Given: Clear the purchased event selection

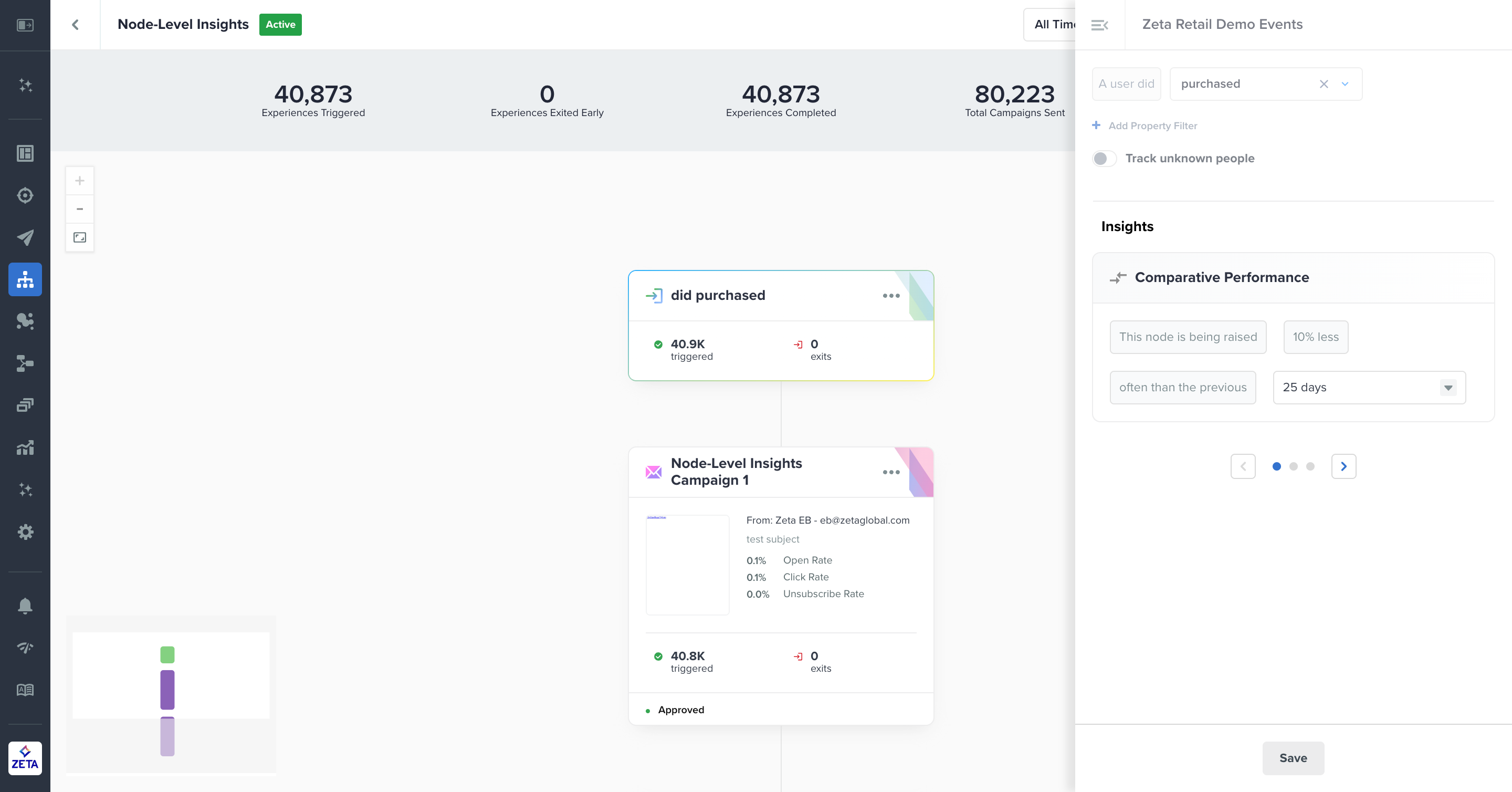Looking at the screenshot, I should (1324, 84).
